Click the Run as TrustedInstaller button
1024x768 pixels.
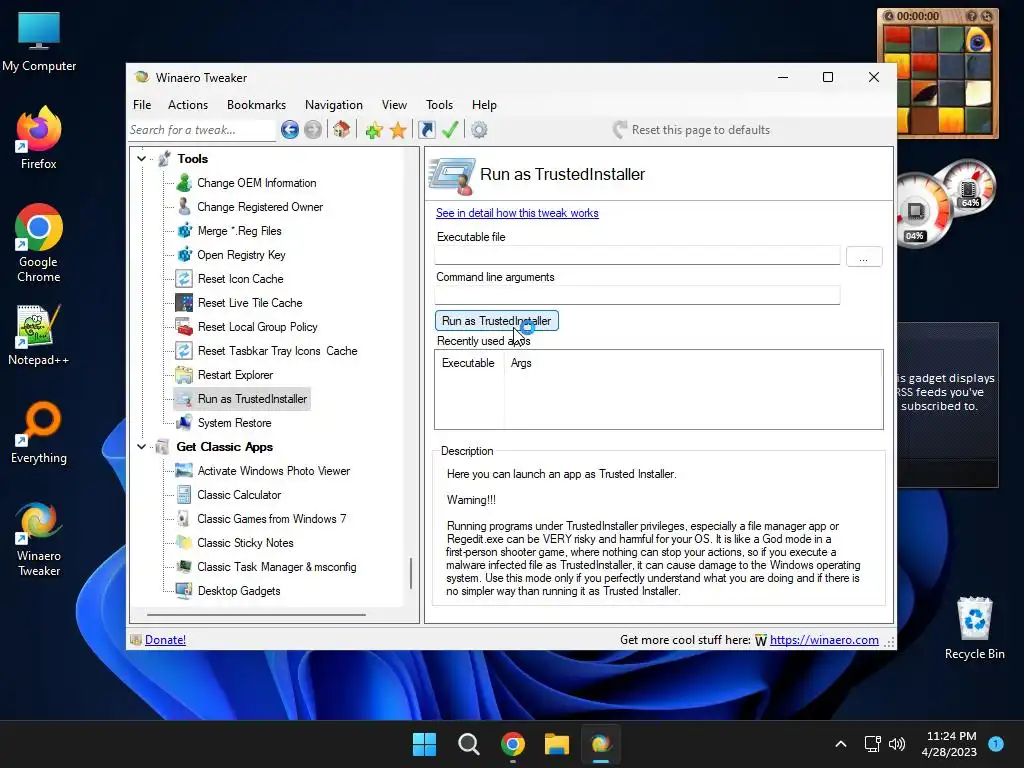point(496,321)
